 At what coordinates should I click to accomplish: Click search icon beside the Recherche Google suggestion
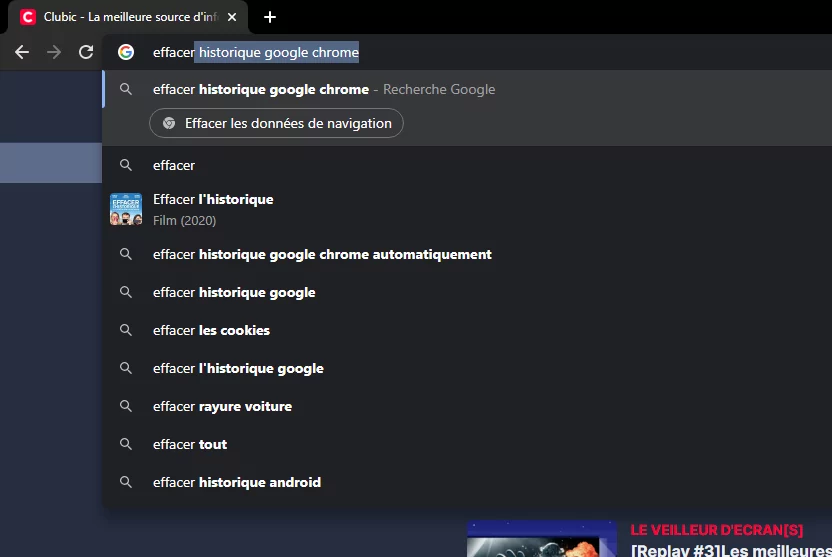(x=126, y=89)
